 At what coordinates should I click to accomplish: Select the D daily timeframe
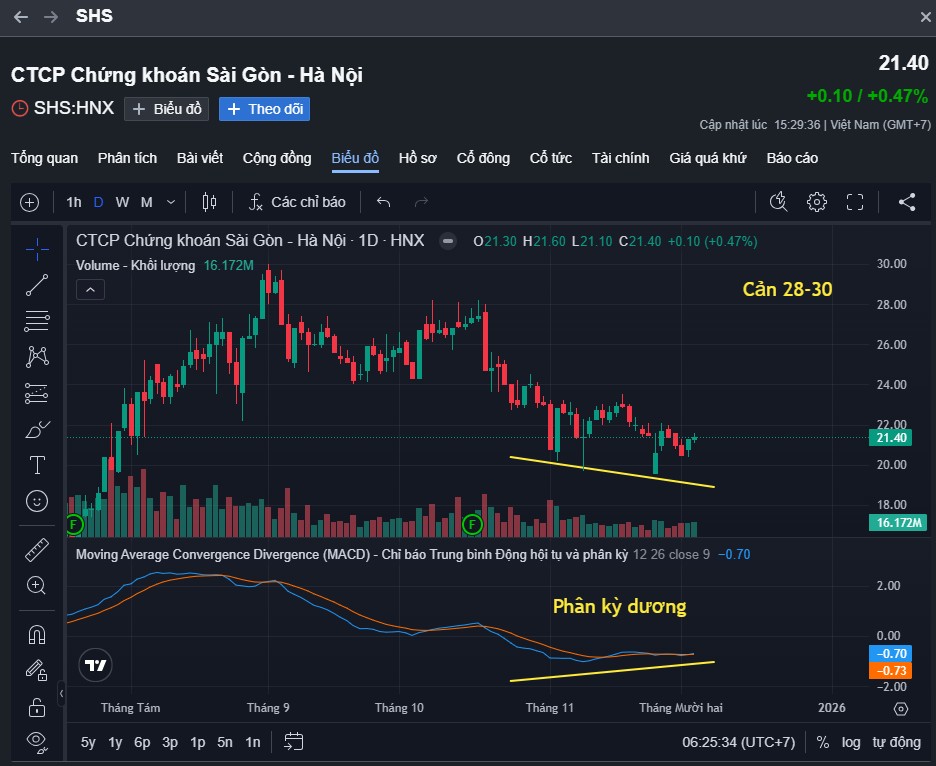[98, 202]
